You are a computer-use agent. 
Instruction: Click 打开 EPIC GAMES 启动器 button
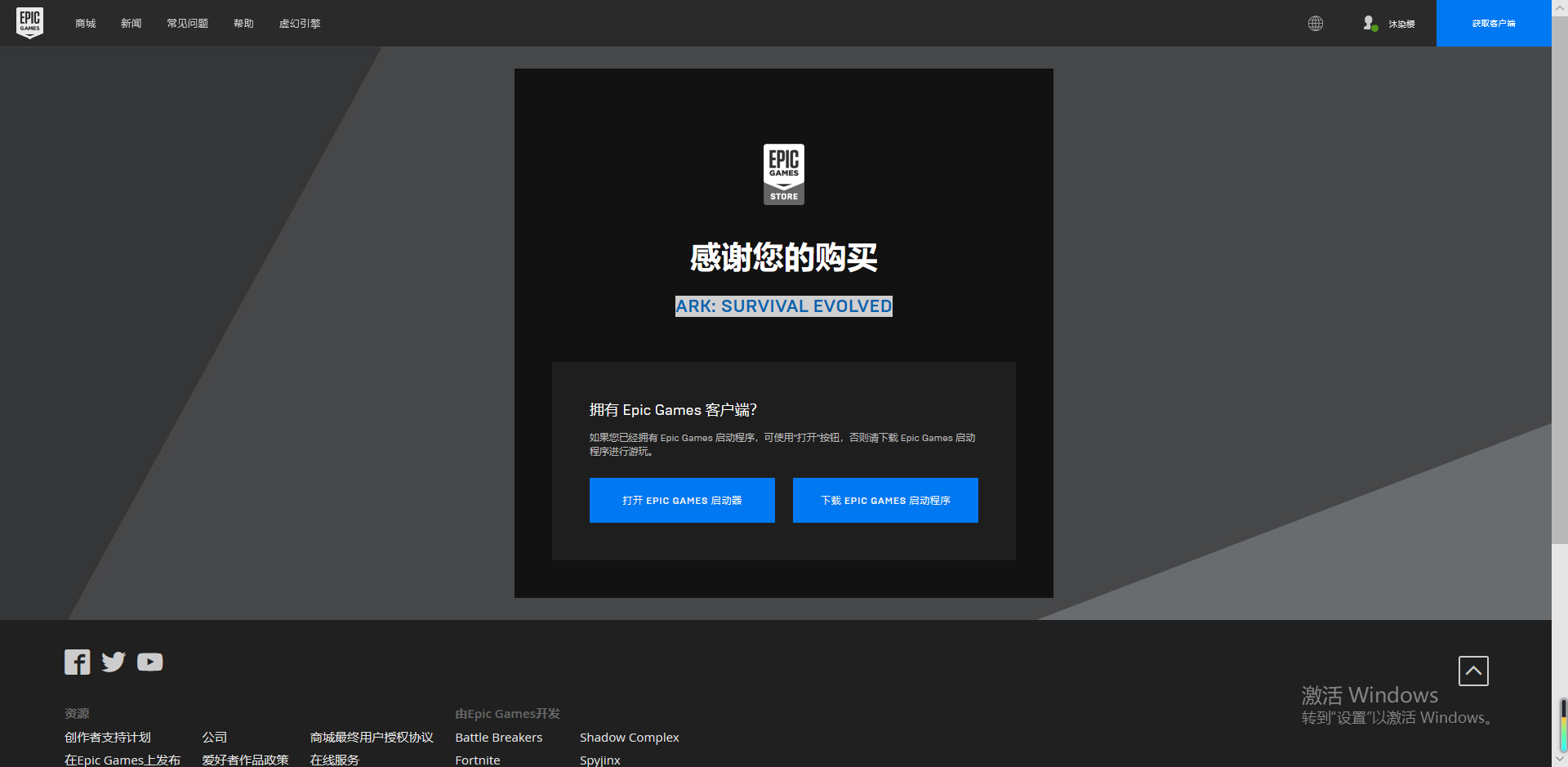click(682, 500)
